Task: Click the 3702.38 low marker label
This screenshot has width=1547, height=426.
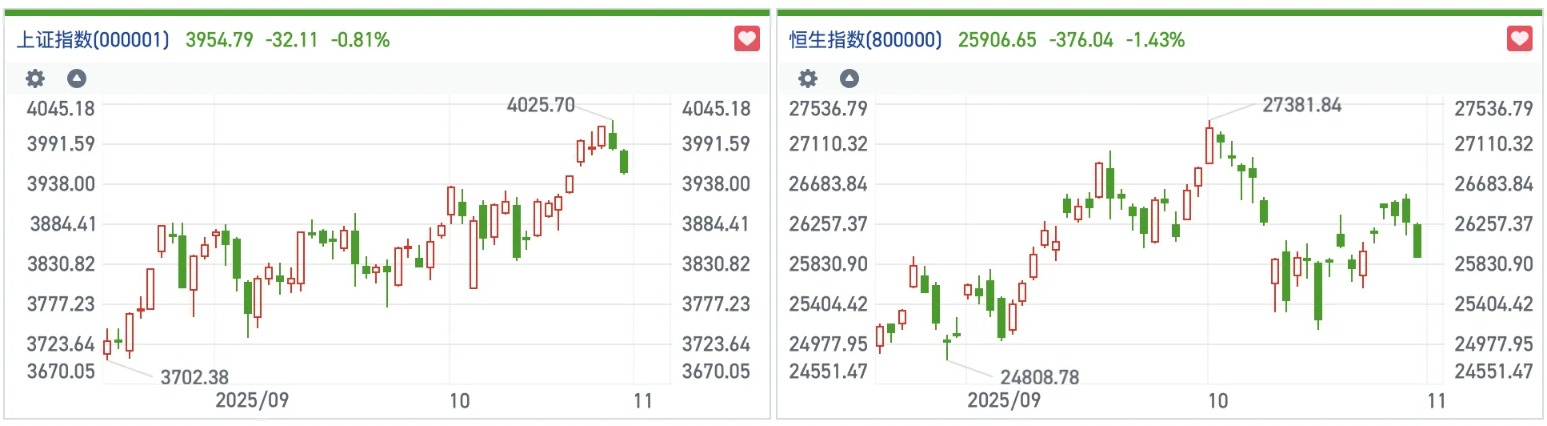Action: (x=194, y=377)
